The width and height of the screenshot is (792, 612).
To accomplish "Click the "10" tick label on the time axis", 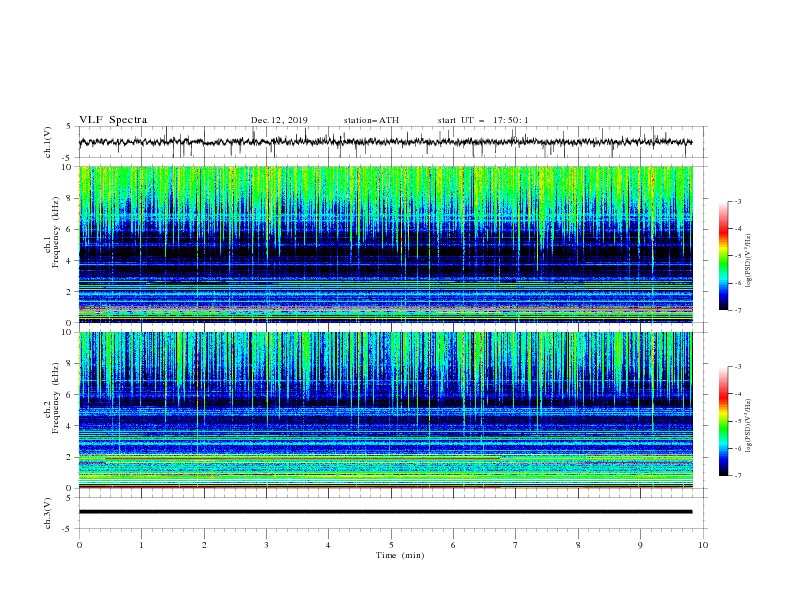I will (x=703, y=545).
